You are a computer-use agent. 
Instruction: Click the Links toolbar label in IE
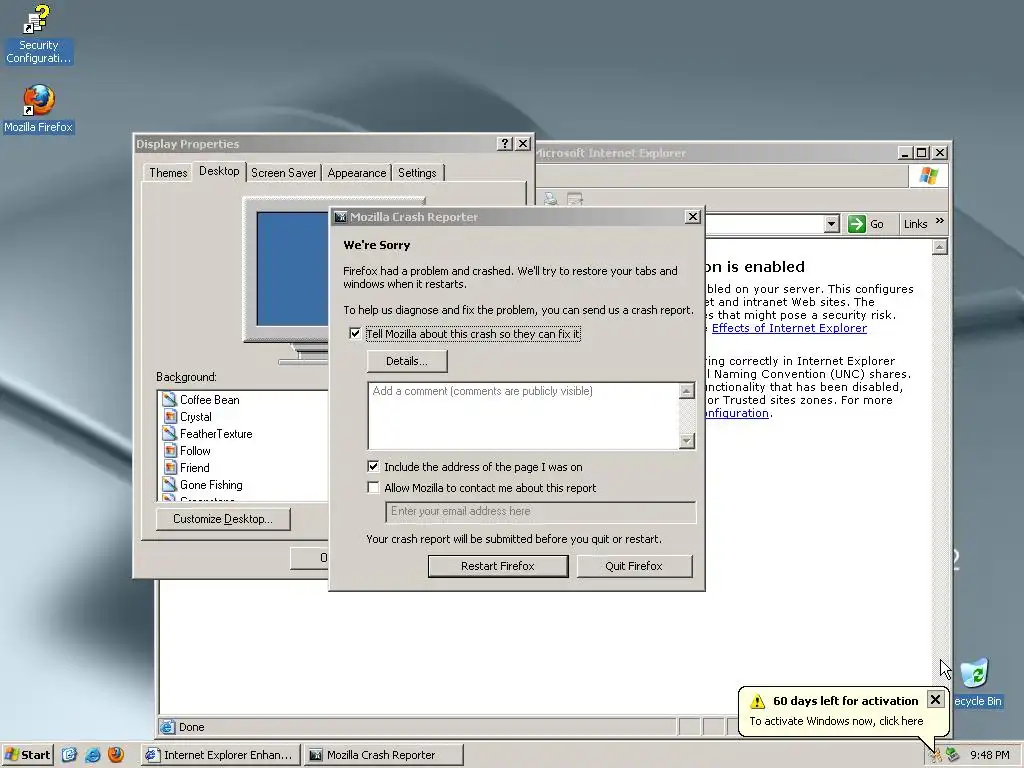coord(916,224)
